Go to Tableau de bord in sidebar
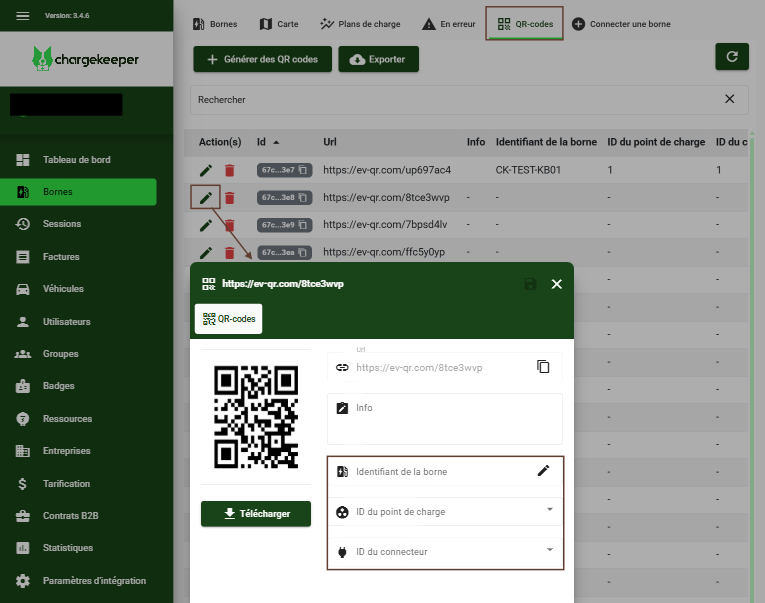 [x=78, y=160]
